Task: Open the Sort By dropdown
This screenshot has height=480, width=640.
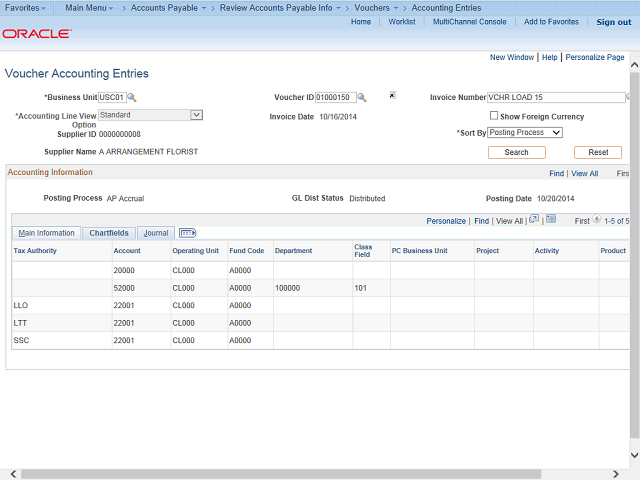Action: click(x=556, y=132)
